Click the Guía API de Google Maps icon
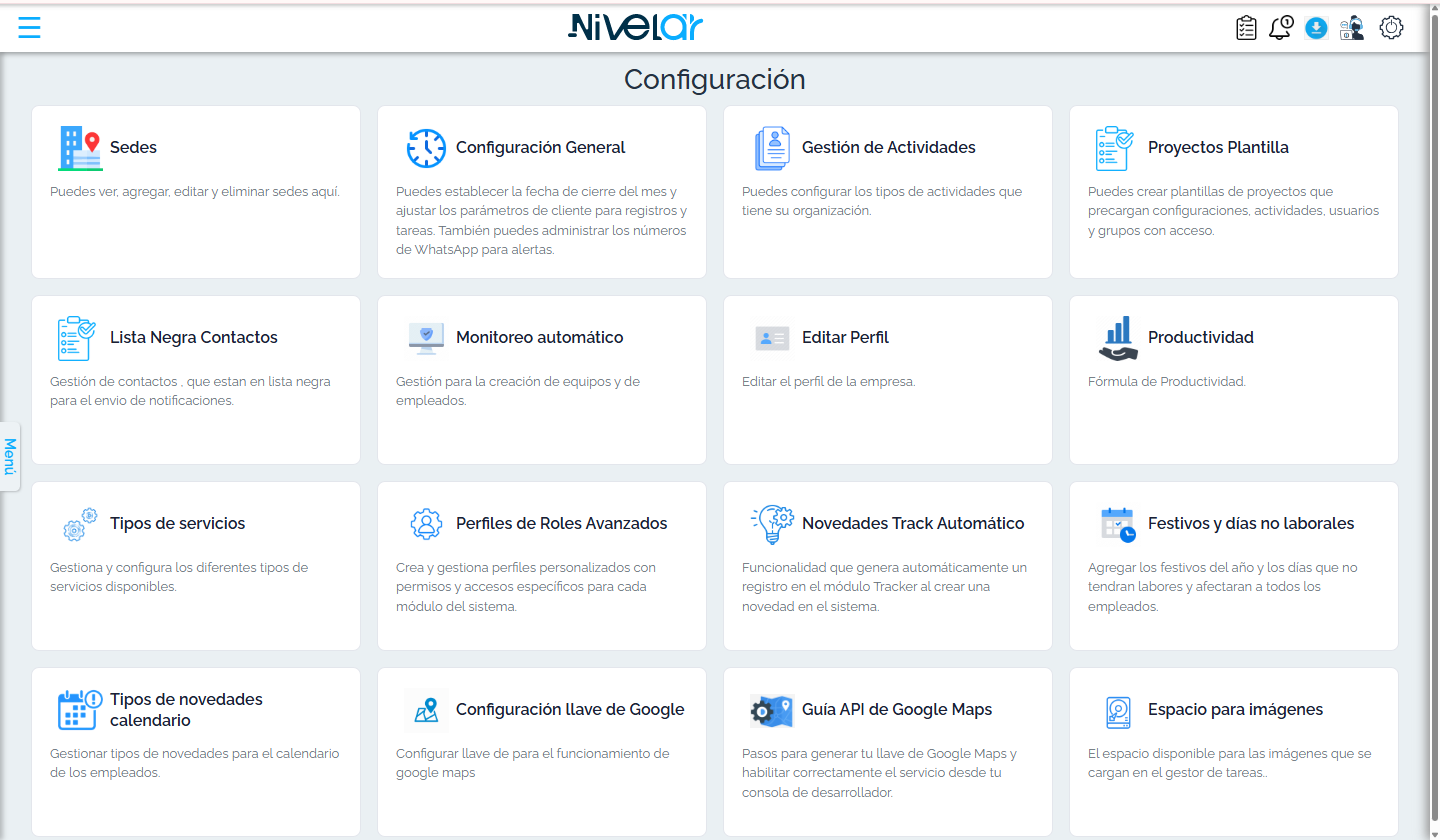The height and width of the screenshot is (840, 1440). click(771, 711)
